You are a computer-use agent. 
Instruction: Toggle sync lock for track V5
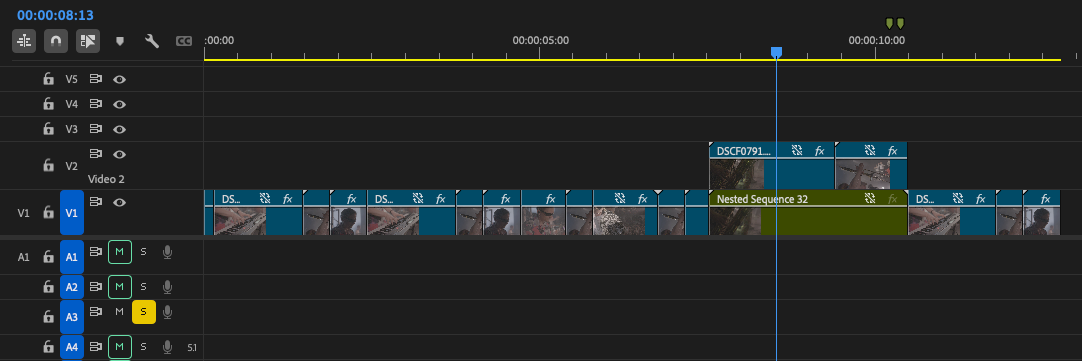[x=96, y=79]
